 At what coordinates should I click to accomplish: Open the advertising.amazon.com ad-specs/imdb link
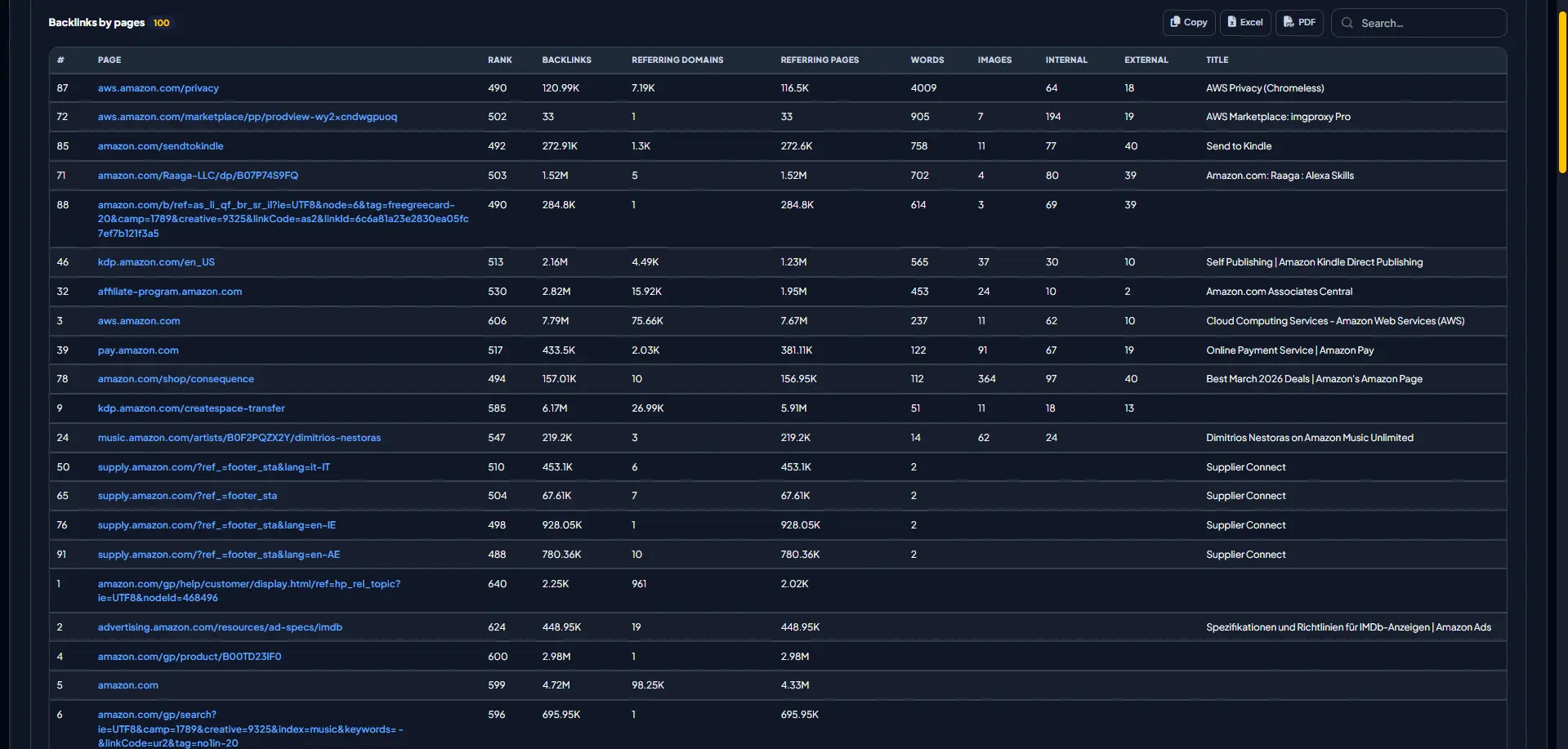220,627
